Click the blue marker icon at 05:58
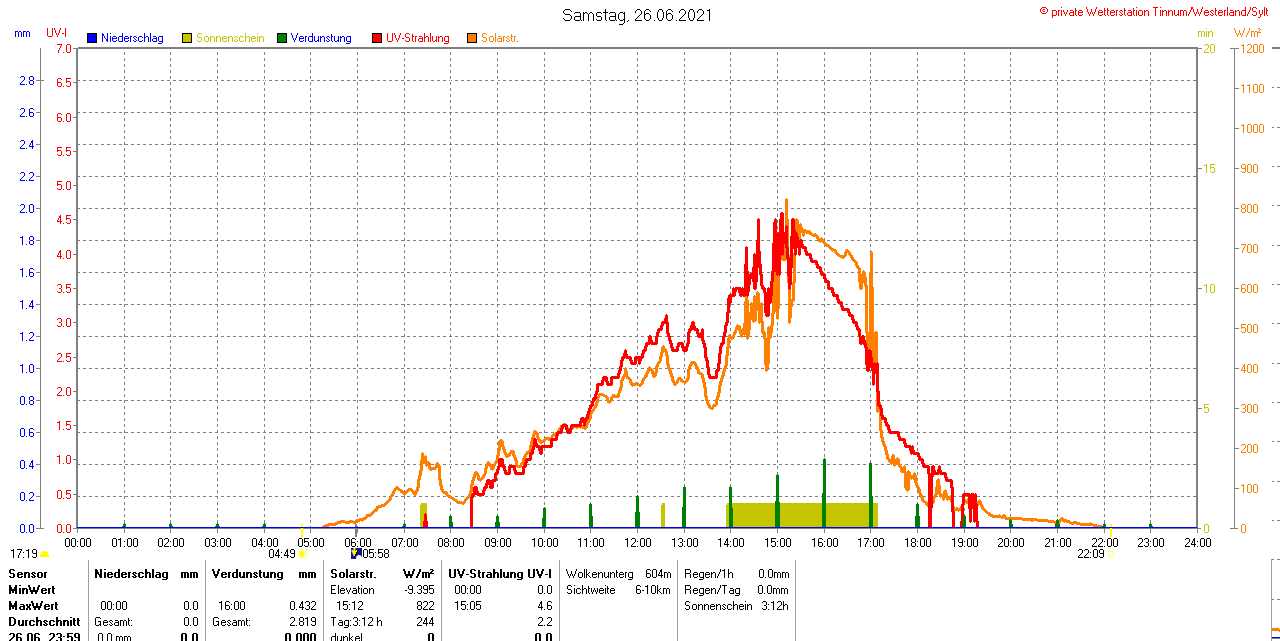1280x641 pixels. 354,552
